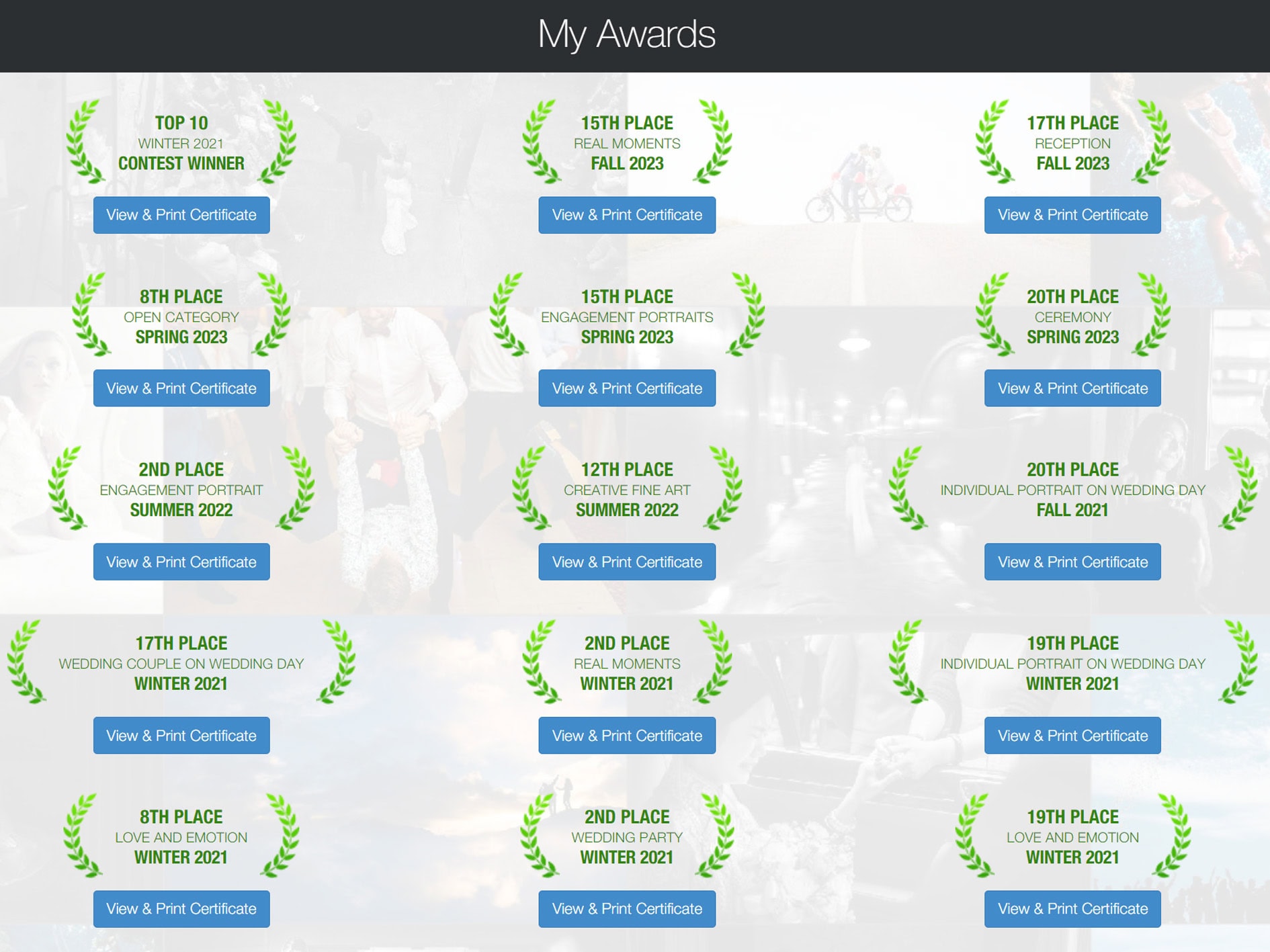Click the My Awards page heading

[626, 34]
